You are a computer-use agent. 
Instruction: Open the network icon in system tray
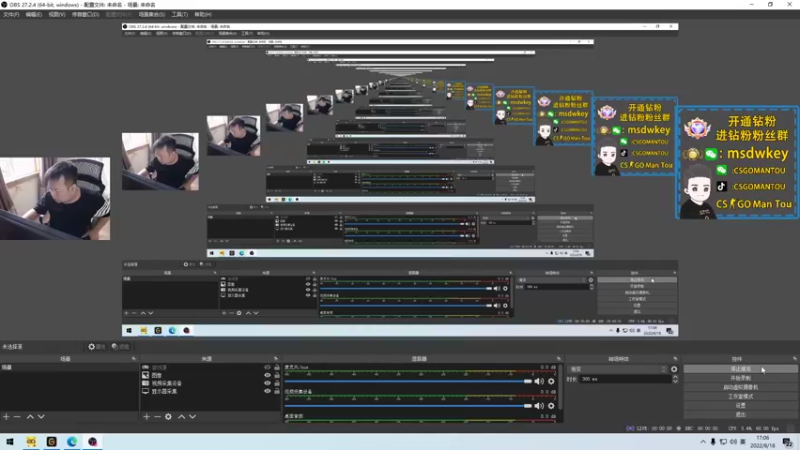(x=723, y=442)
